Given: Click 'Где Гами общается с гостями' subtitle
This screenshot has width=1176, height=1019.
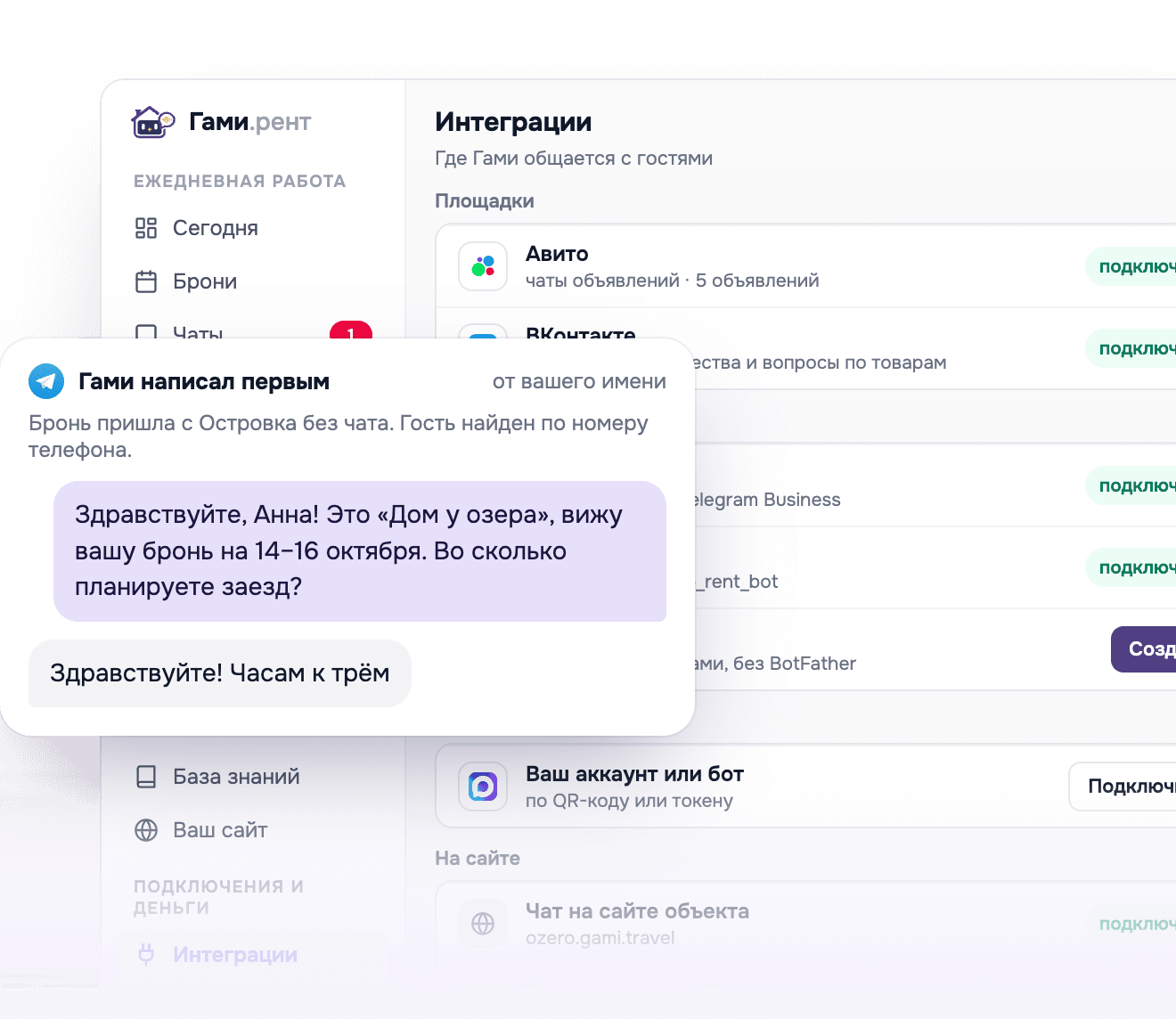Looking at the screenshot, I should (x=574, y=159).
